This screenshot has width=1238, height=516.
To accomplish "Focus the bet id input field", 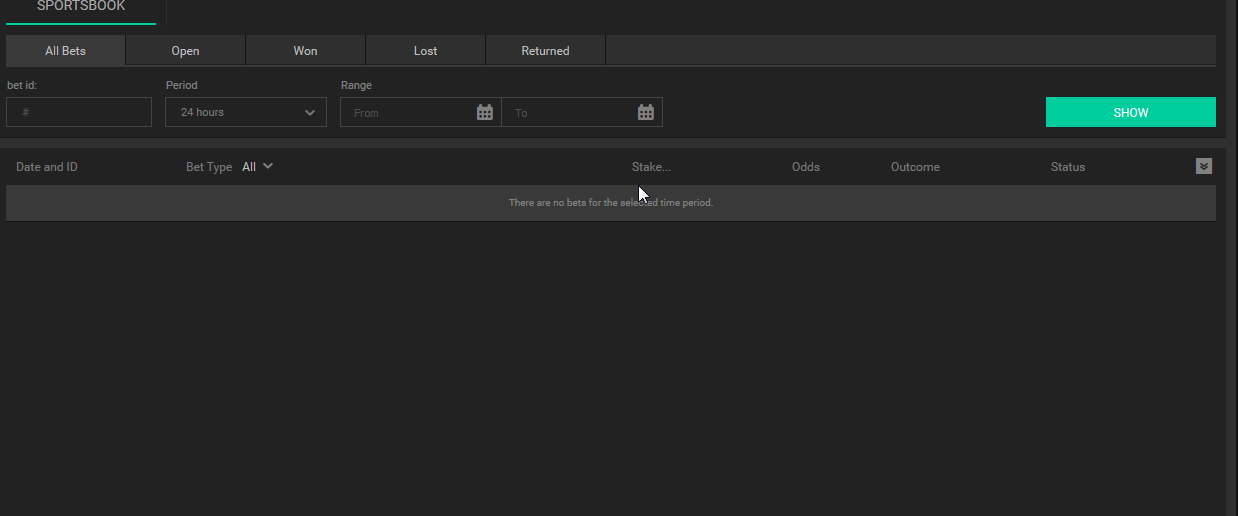I will pyautogui.click(x=79, y=112).
